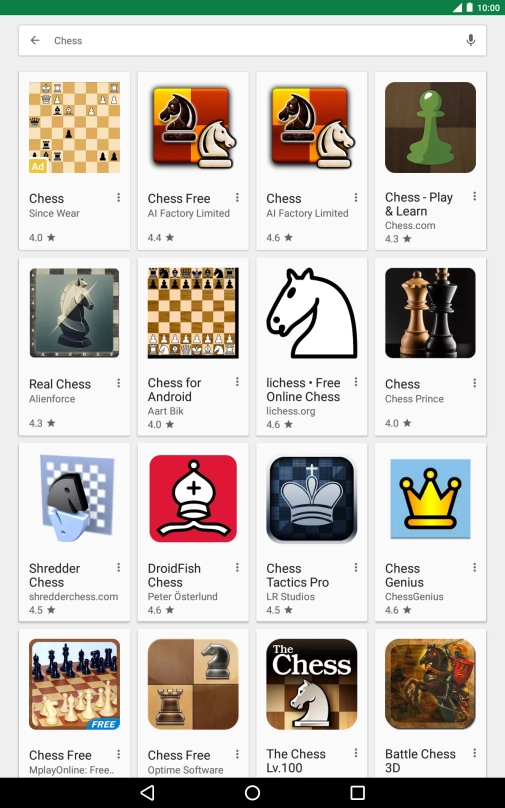Viewport: 505px width, 808px height.
Task: Open Chess Tactics Pro king icon
Action: [x=312, y=498]
